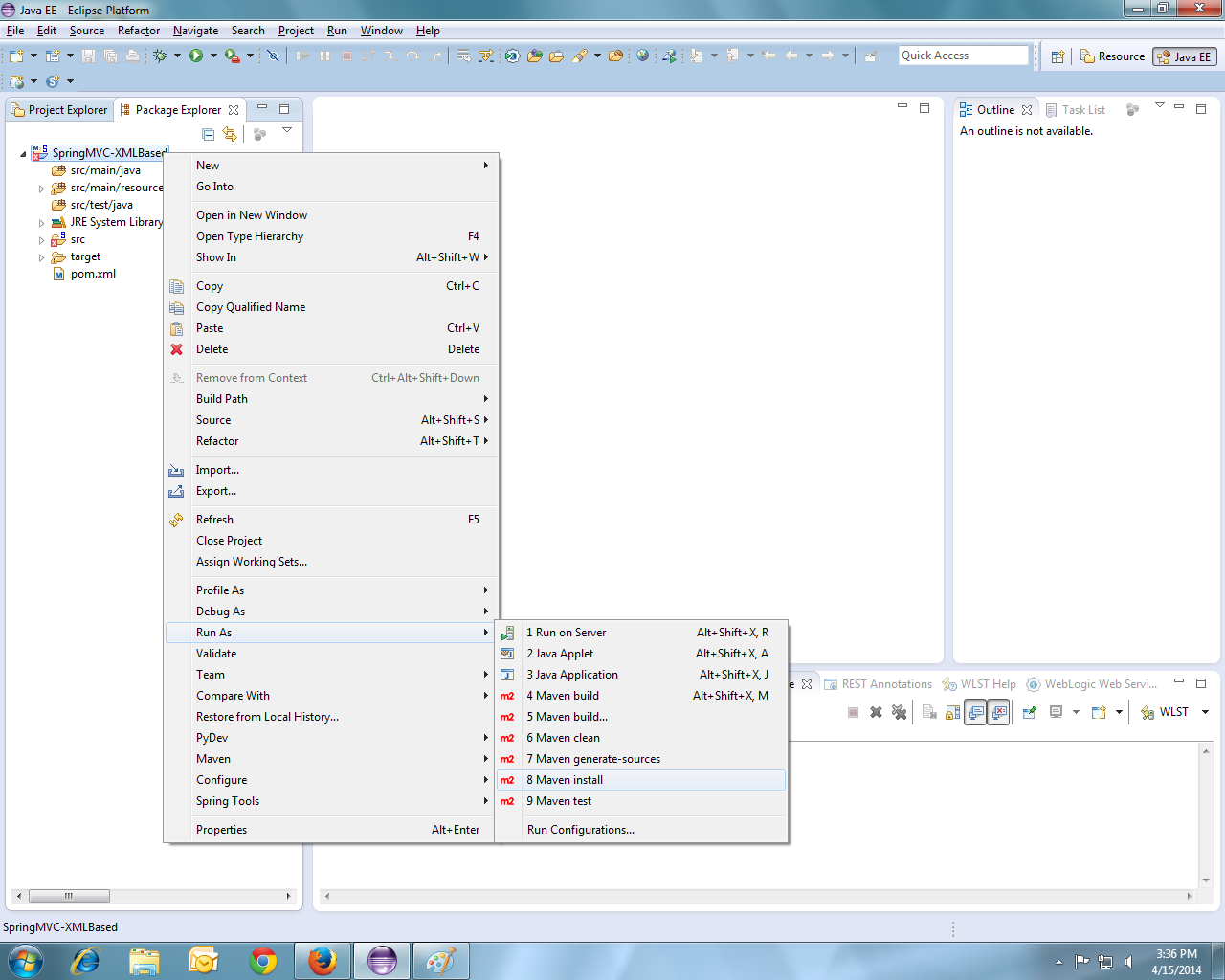Click the Package Explorer horizontal scrollbar thumb
Viewport: 1225px width, 980px height.
[69, 897]
